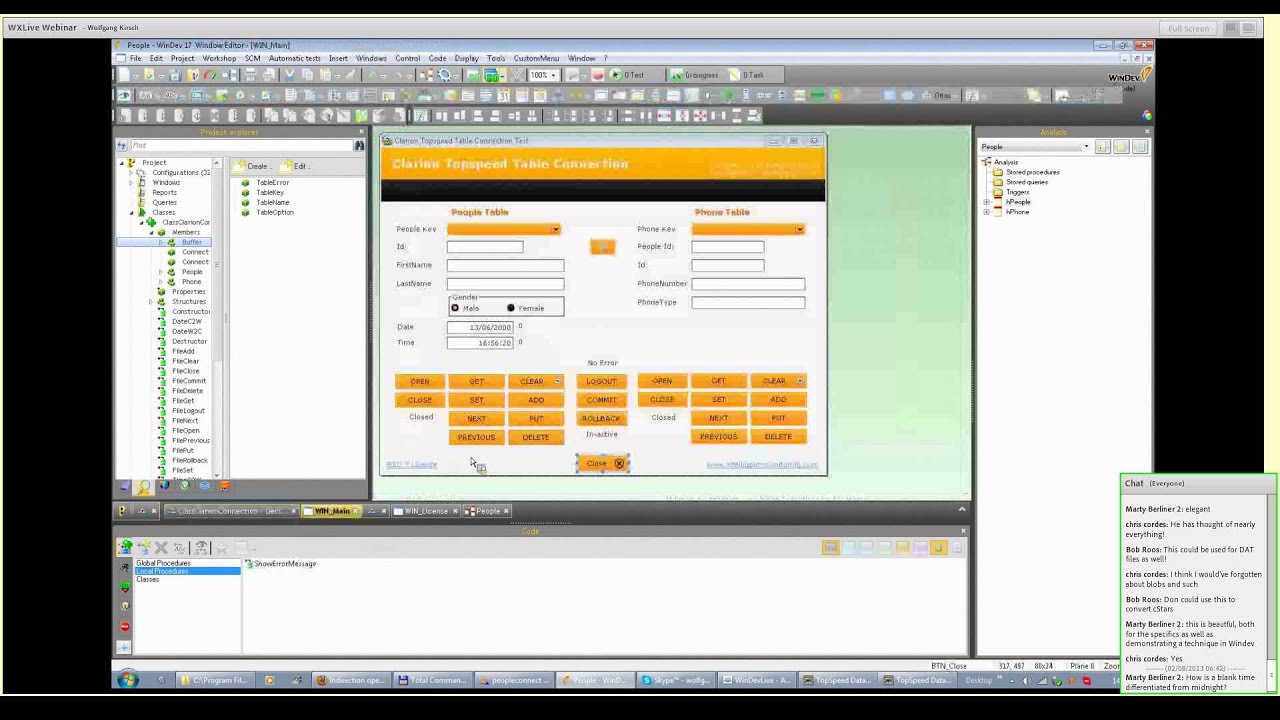Click the website link at form bottom right
Viewport: 1280px width, 720px height.
(762, 464)
